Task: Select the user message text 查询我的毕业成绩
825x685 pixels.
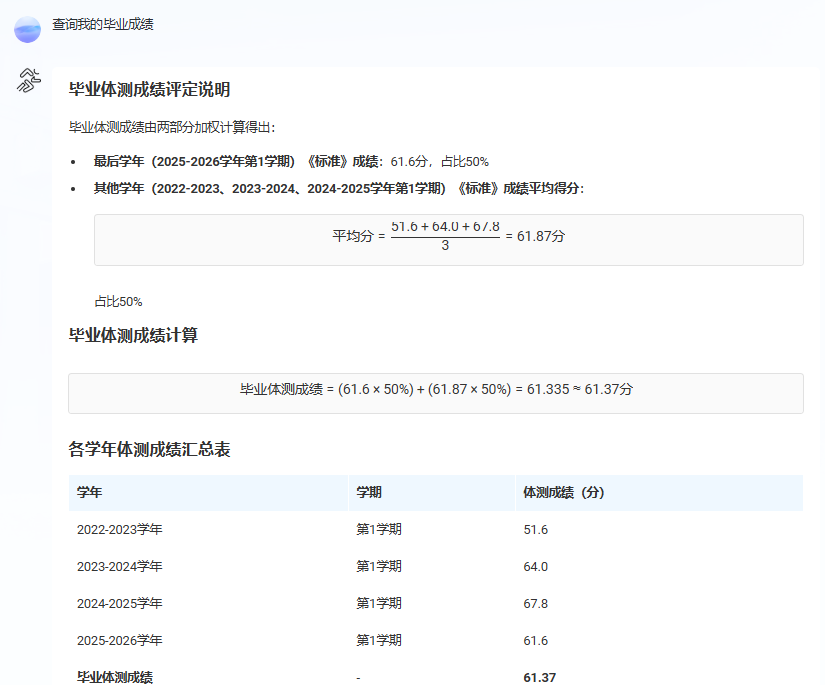Action: (x=103, y=24)
